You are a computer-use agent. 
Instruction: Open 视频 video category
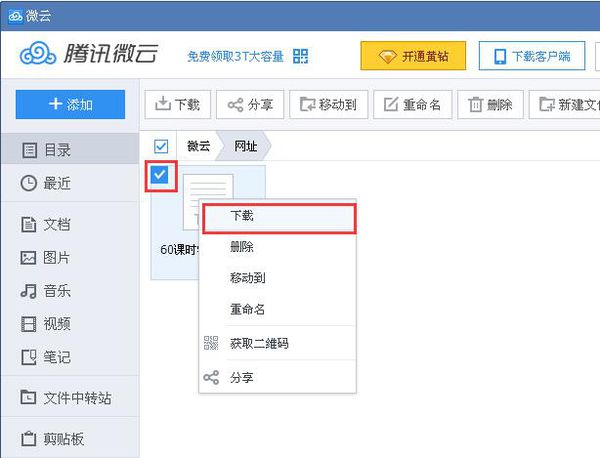pyautogui.click(x=58, y=324)
